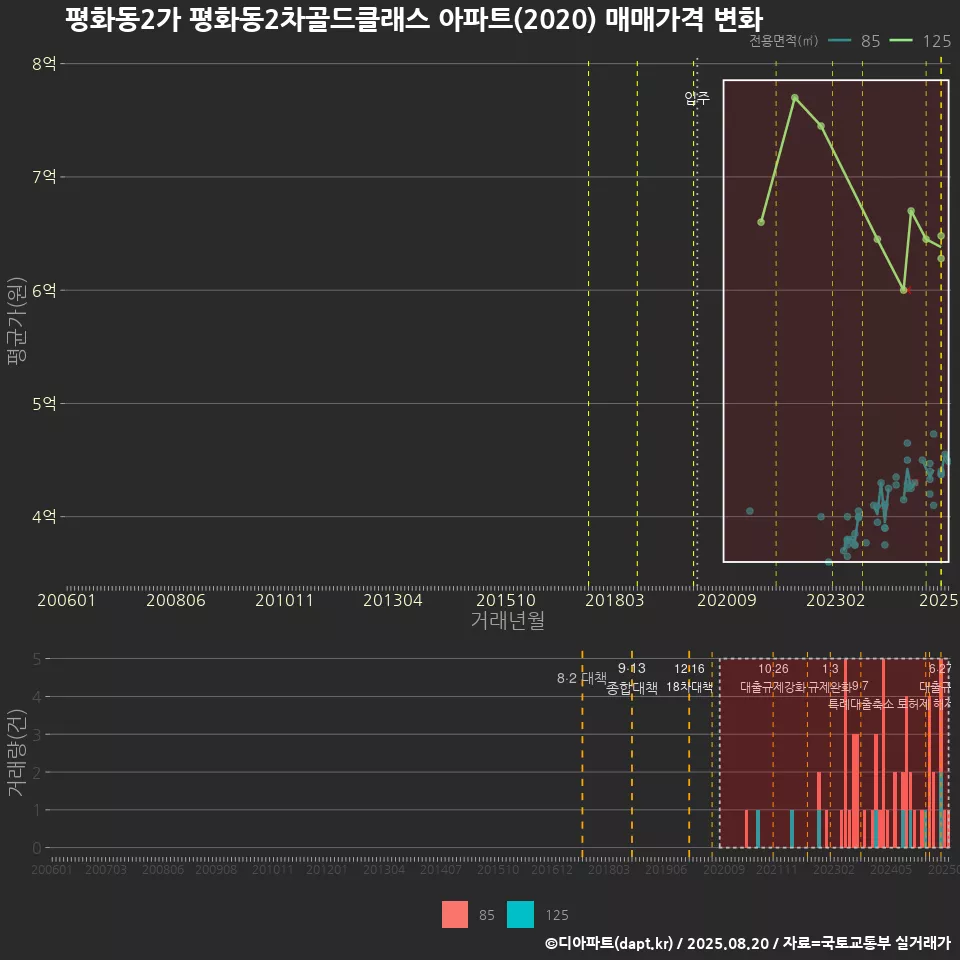Screen dimensions: 960x960
Task: Click the '대출규제강화' annotation under 10·26
Action: coord(773,687)
